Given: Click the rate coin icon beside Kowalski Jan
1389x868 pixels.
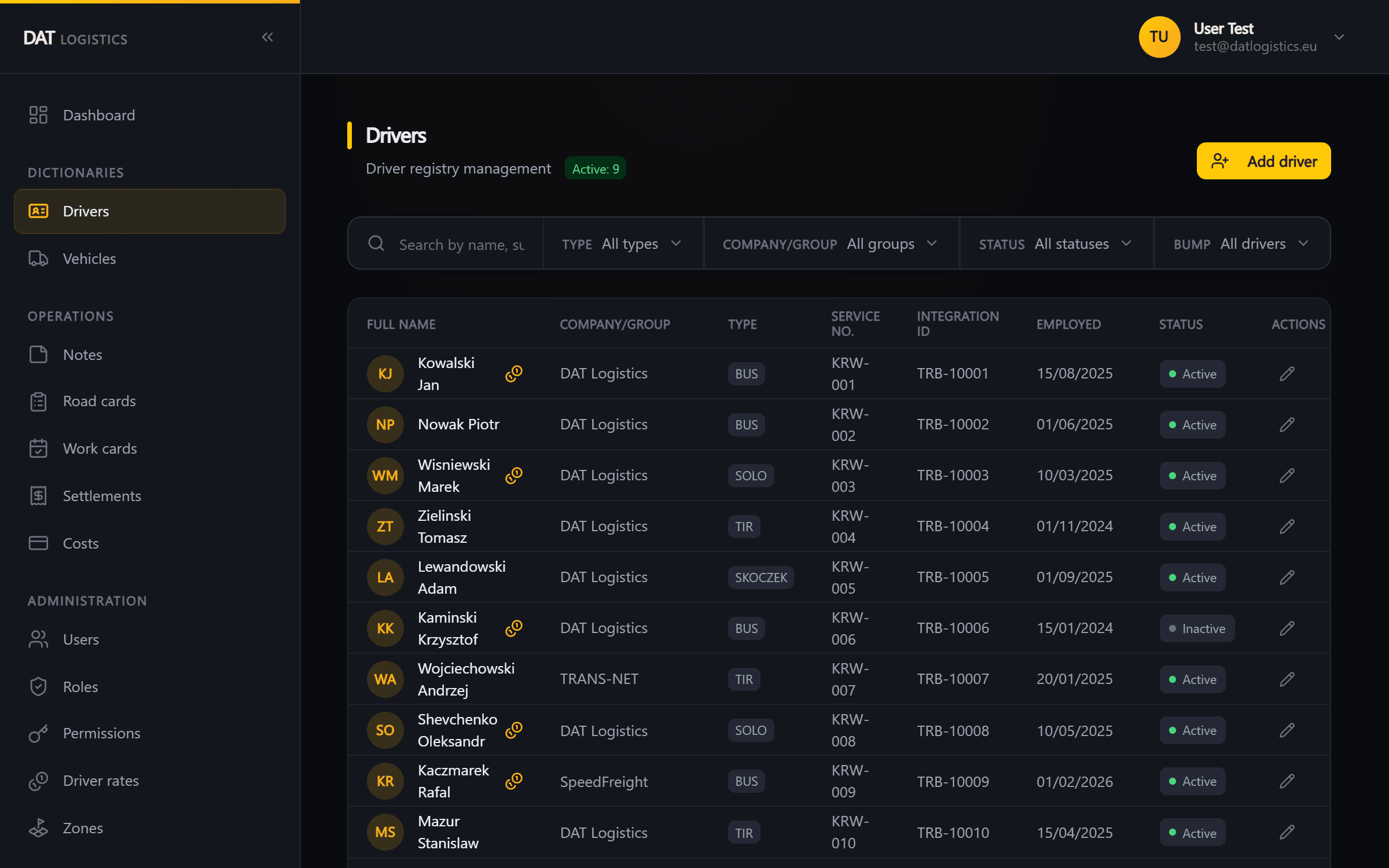Looking at the screenshot, I should (x=514, y=374).
